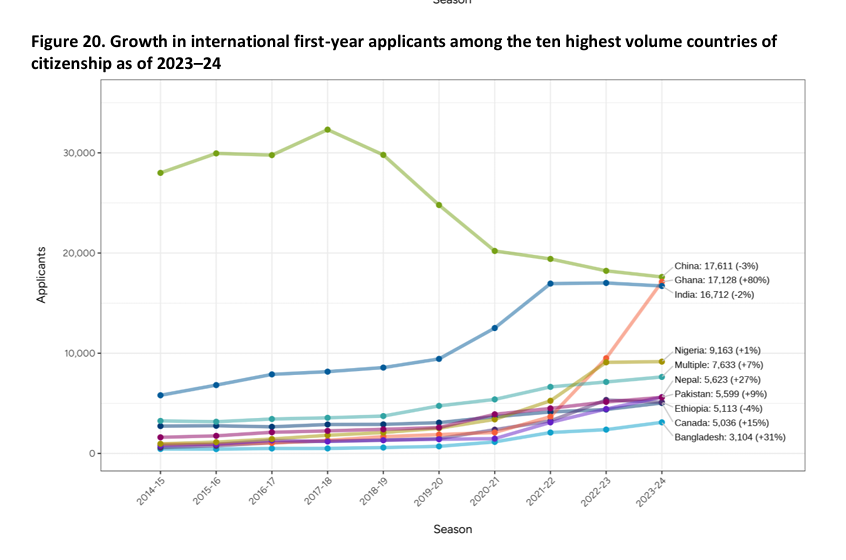Viewport: 846px width, 560px height.
Task: Click China's green data point at 2020-21
Action: [495, 251]
